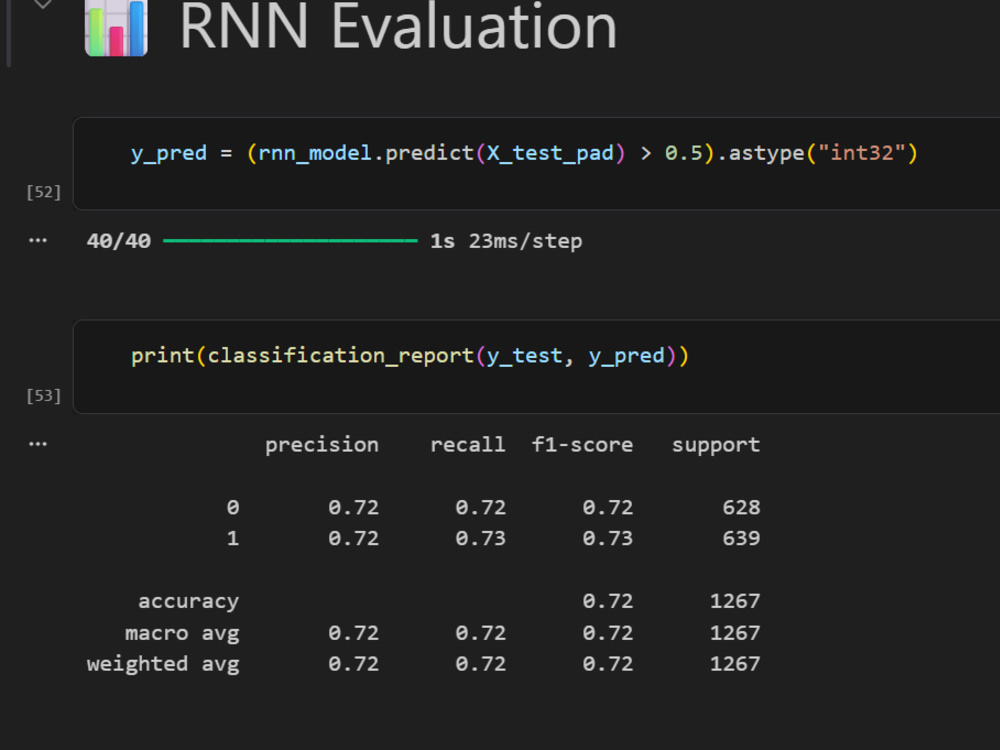This screenshot has width=1000, height=750.
Task: Click the "int32" string in code
Action: [862, 153]
